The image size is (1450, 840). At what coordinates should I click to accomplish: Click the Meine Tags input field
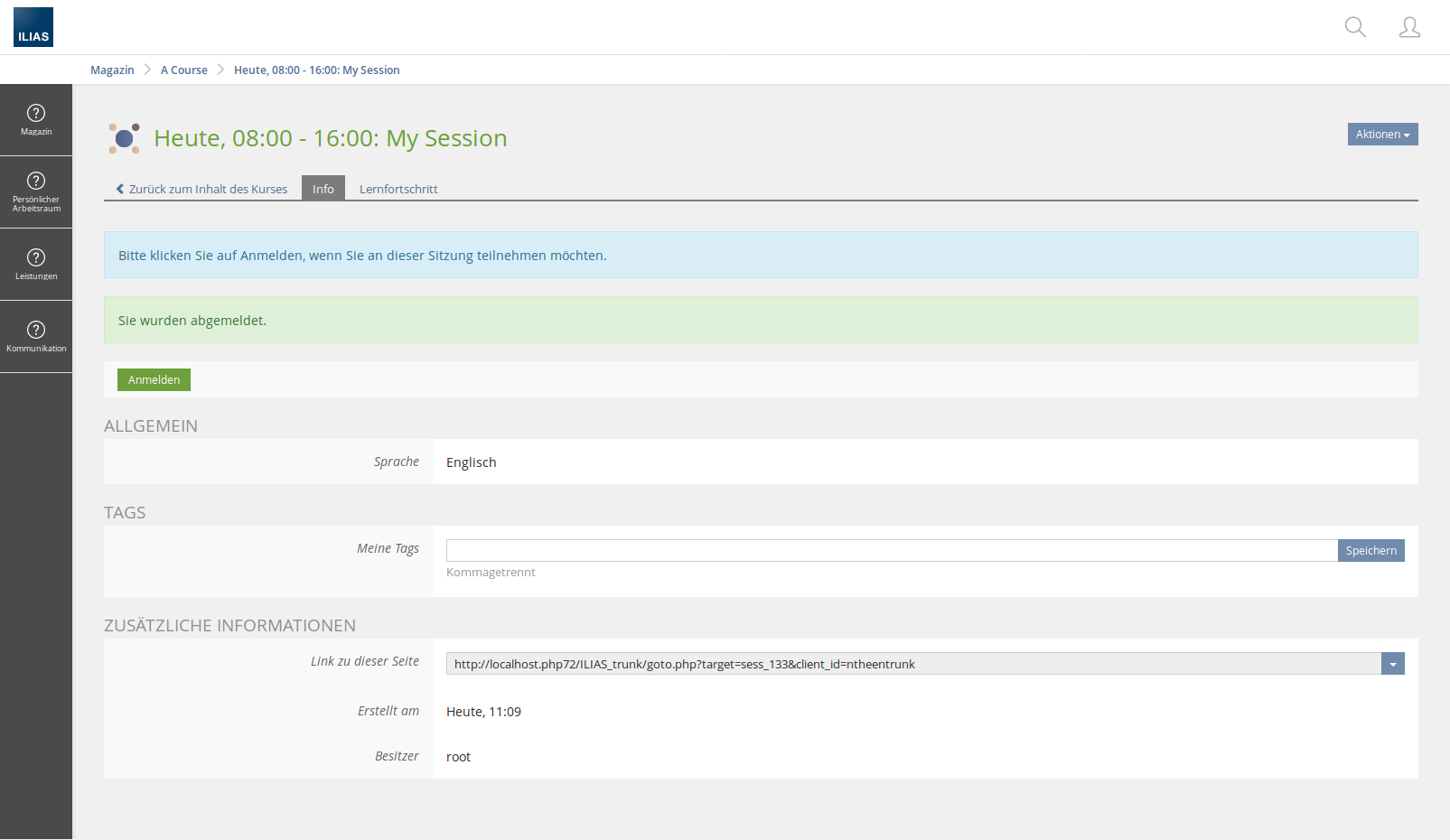891,551
